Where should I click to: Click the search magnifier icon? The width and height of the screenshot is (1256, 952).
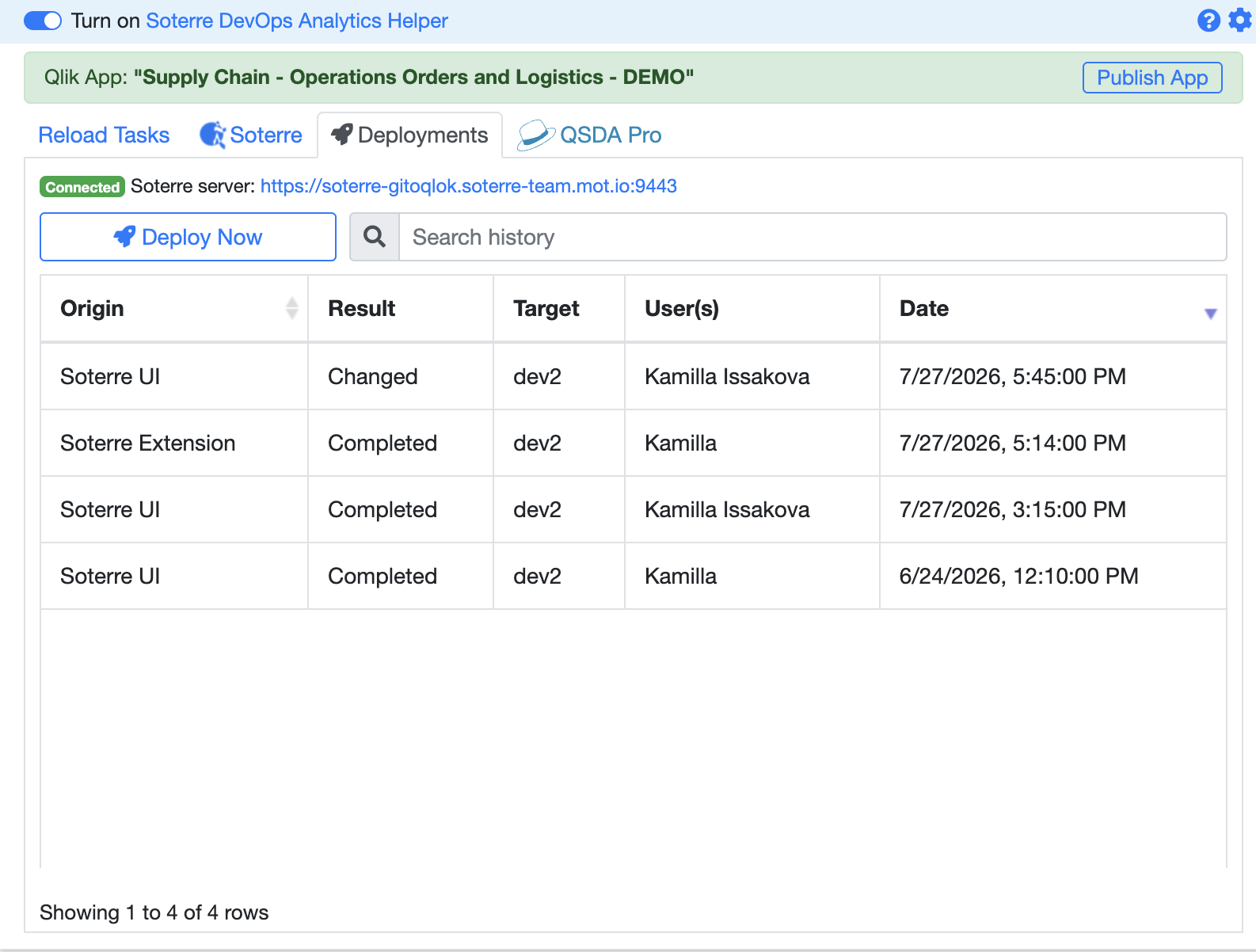coord(375,237)
